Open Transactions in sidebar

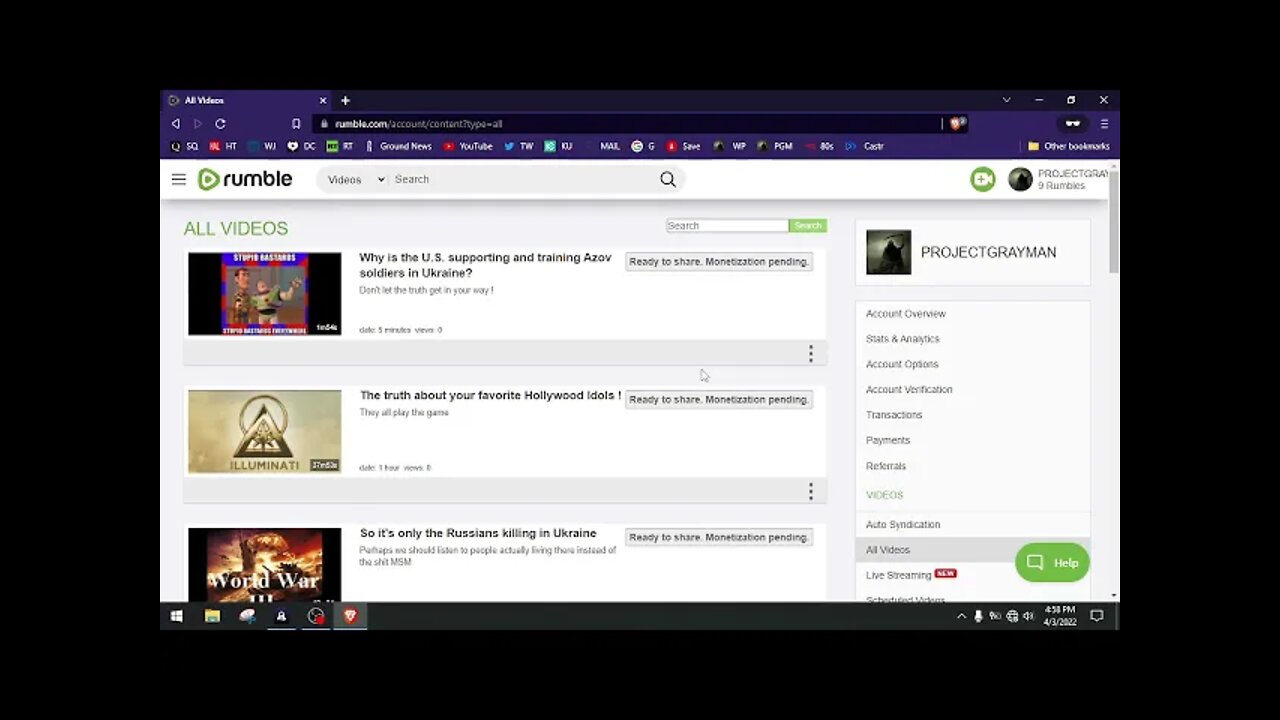894,415
